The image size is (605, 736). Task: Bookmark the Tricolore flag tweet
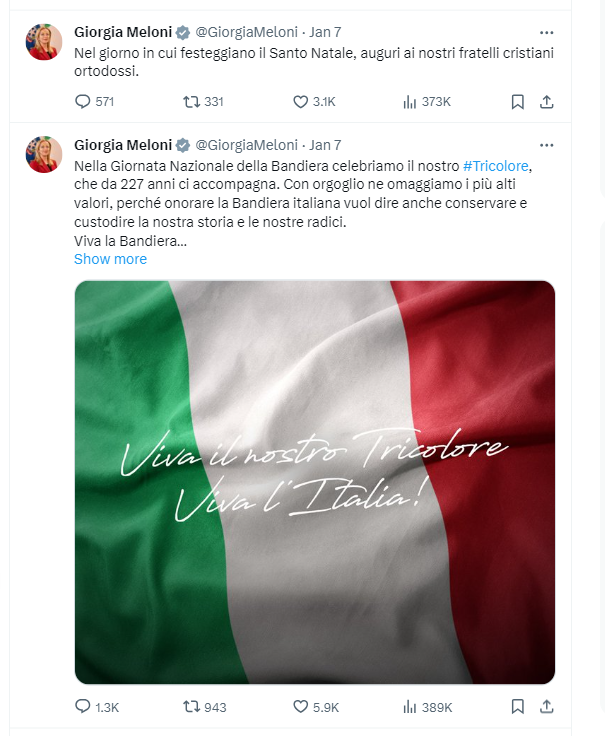pyautogui.click(x=518, y=707)
